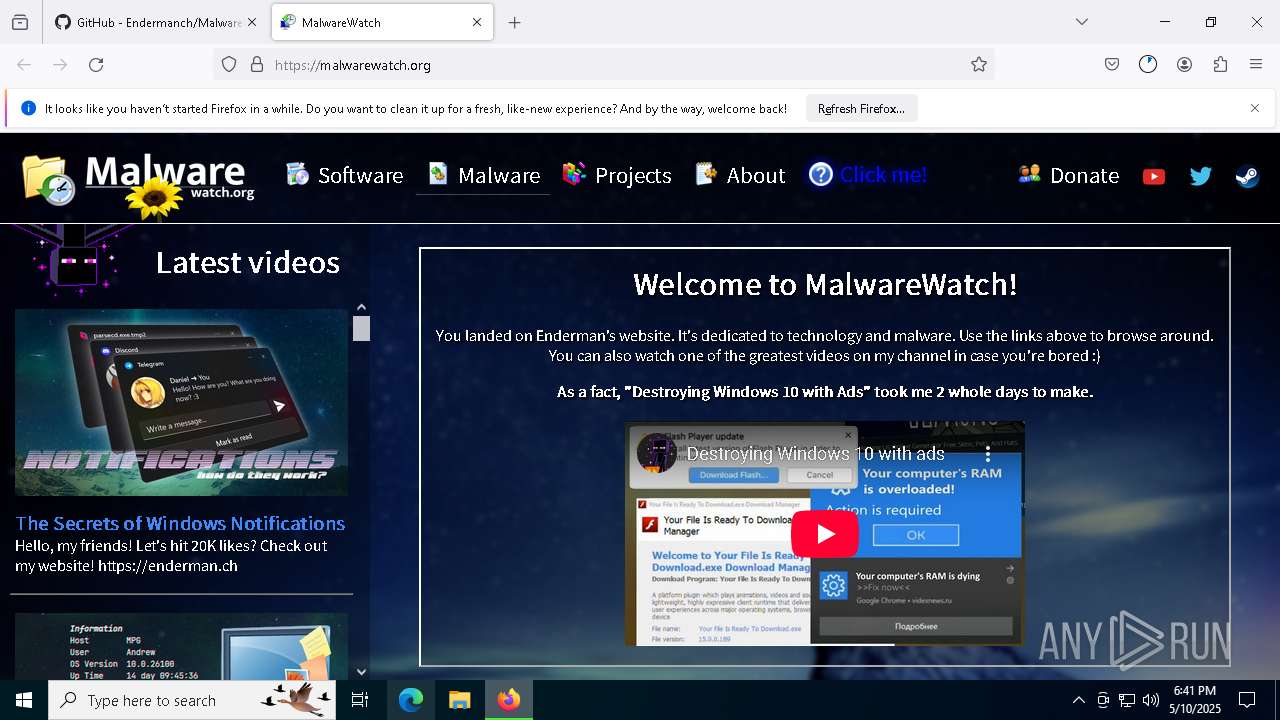Open the taskbar clock and date
This screenshot has width=1280, height=720.
1194,700
